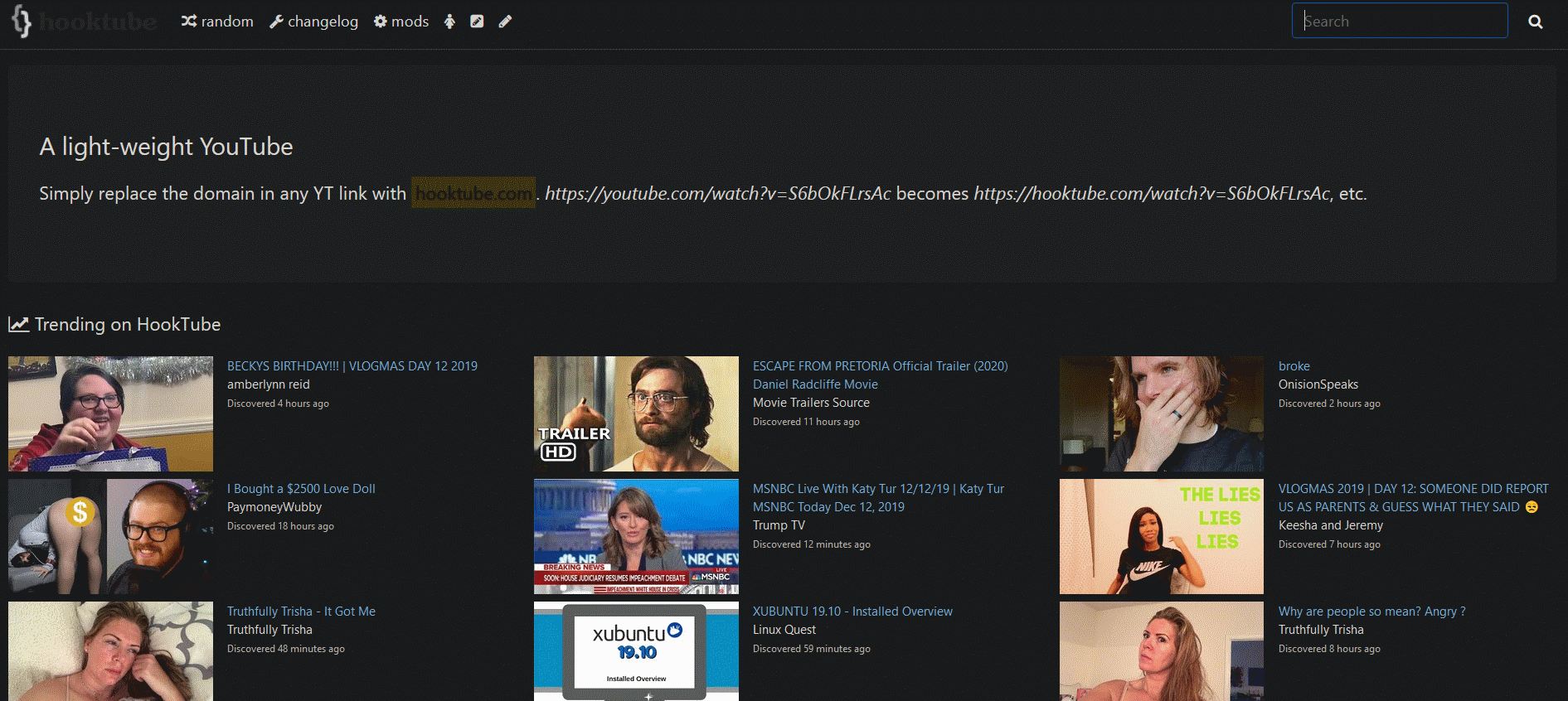Click the Escape From Pretoria trailer thumbnail
This screenshot has width=1568, height=701.
pyautogui.click(x=636, y=413)
